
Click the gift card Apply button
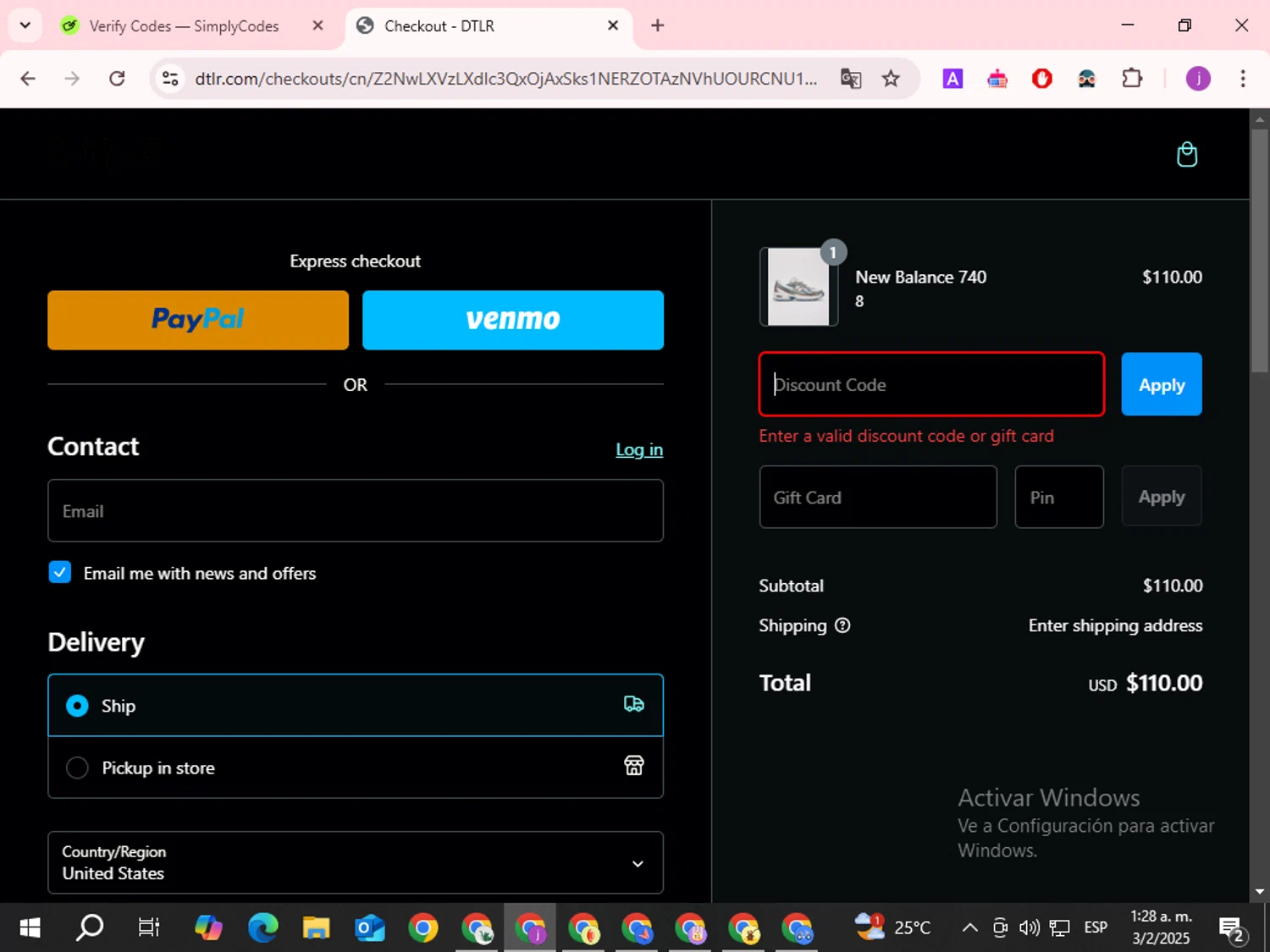pos(1162,497)
